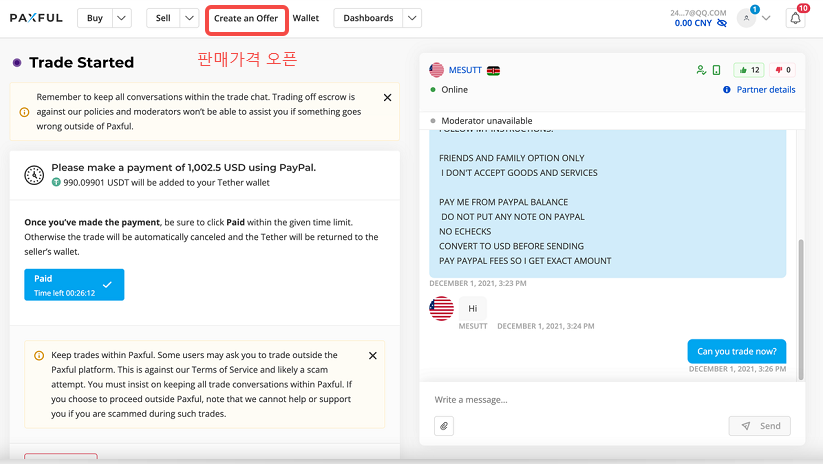Dismiss the trade chat reminder notice
The image size is (823, 464).
387,98
